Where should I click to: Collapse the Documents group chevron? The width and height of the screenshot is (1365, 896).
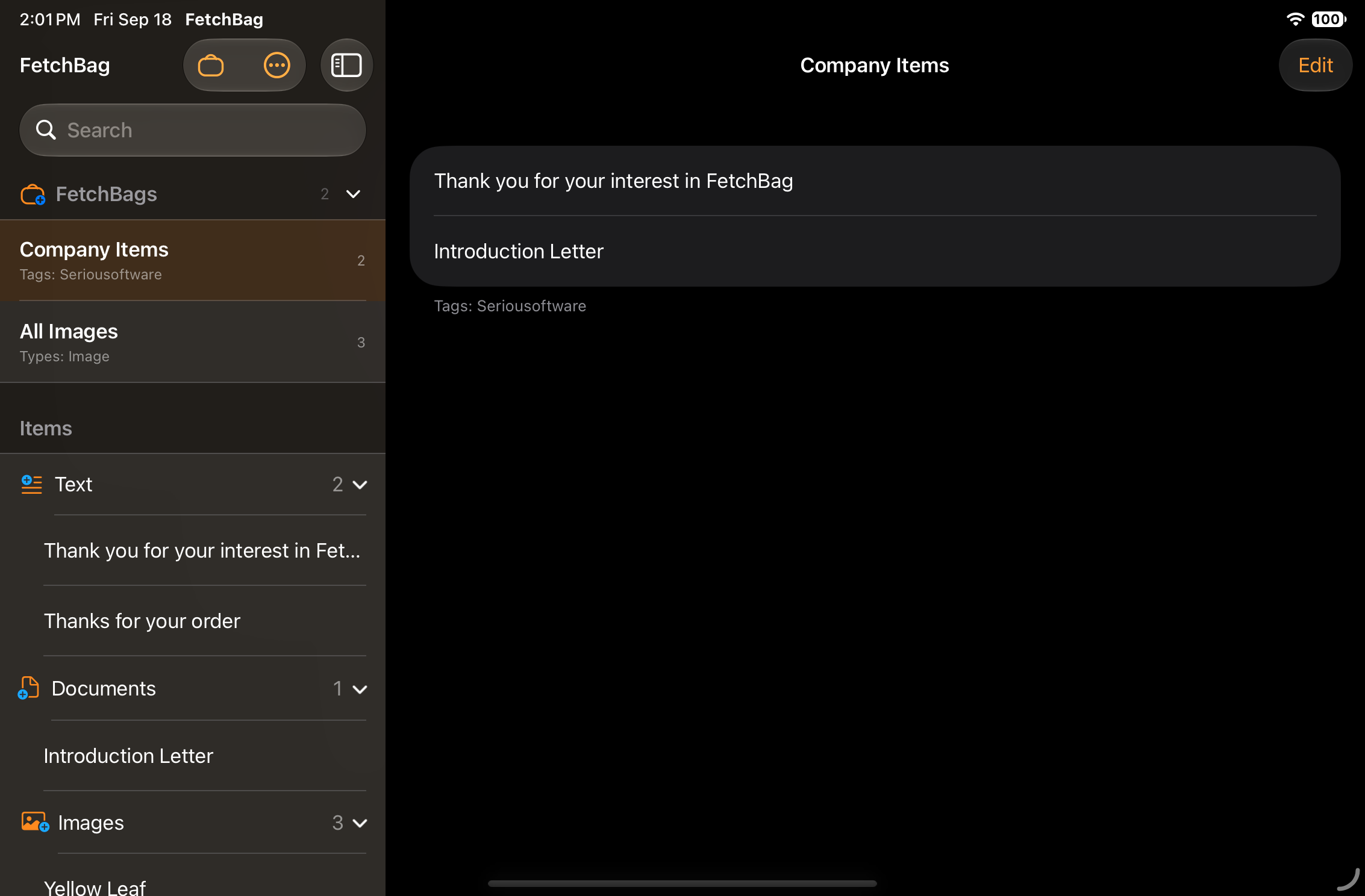pyautogui.click(x=360, y=689)
